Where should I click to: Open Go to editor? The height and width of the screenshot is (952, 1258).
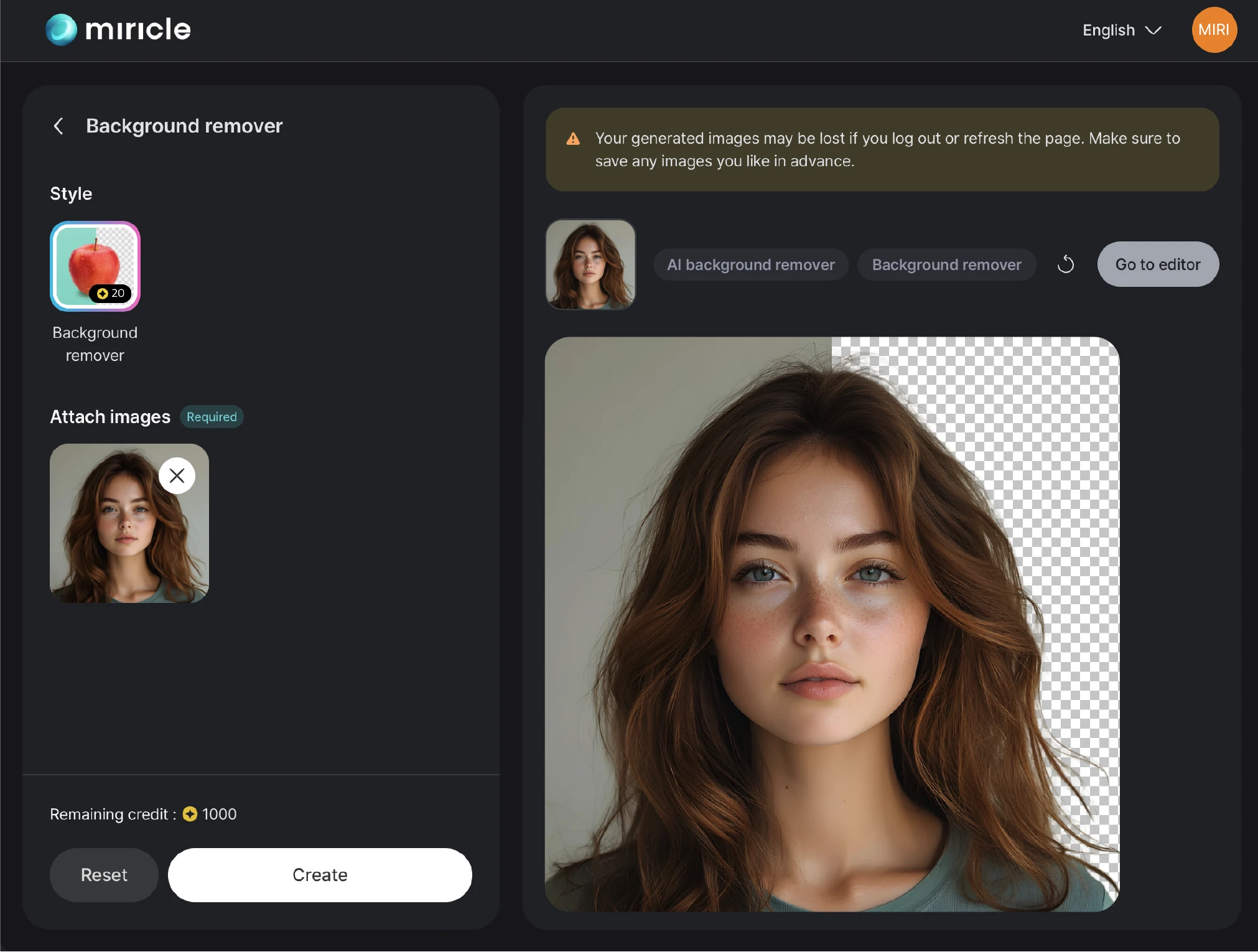click(x=1157, y=264)
